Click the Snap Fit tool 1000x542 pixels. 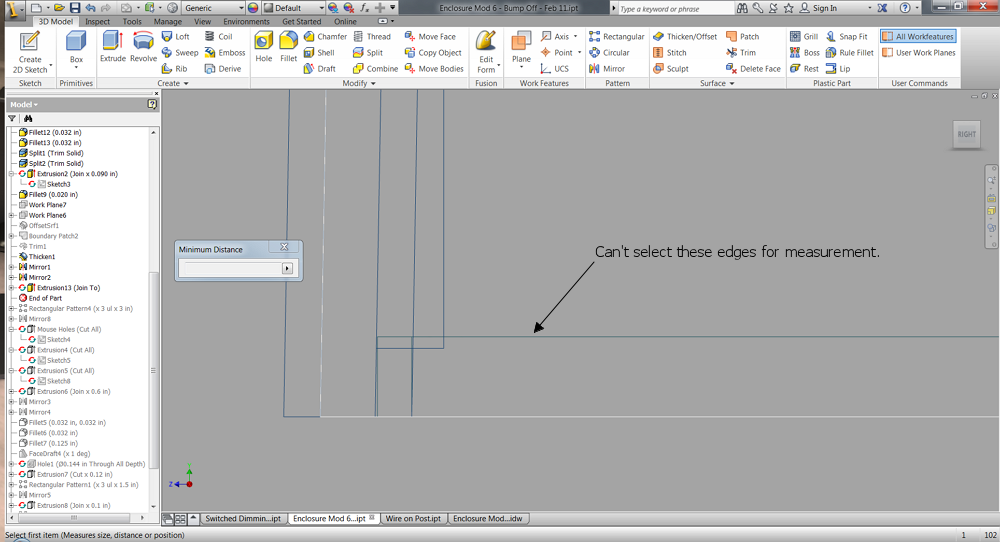(847, 36)
